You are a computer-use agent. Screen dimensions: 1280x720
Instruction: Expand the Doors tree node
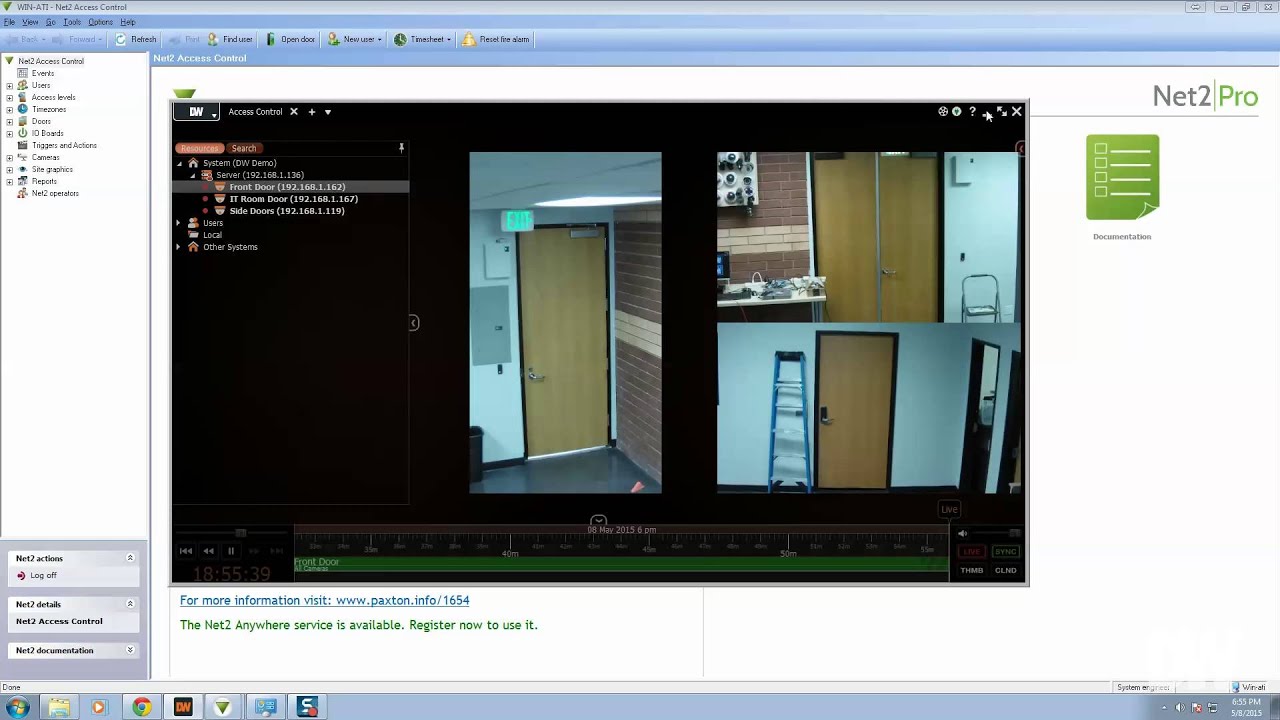click(9, 121)
